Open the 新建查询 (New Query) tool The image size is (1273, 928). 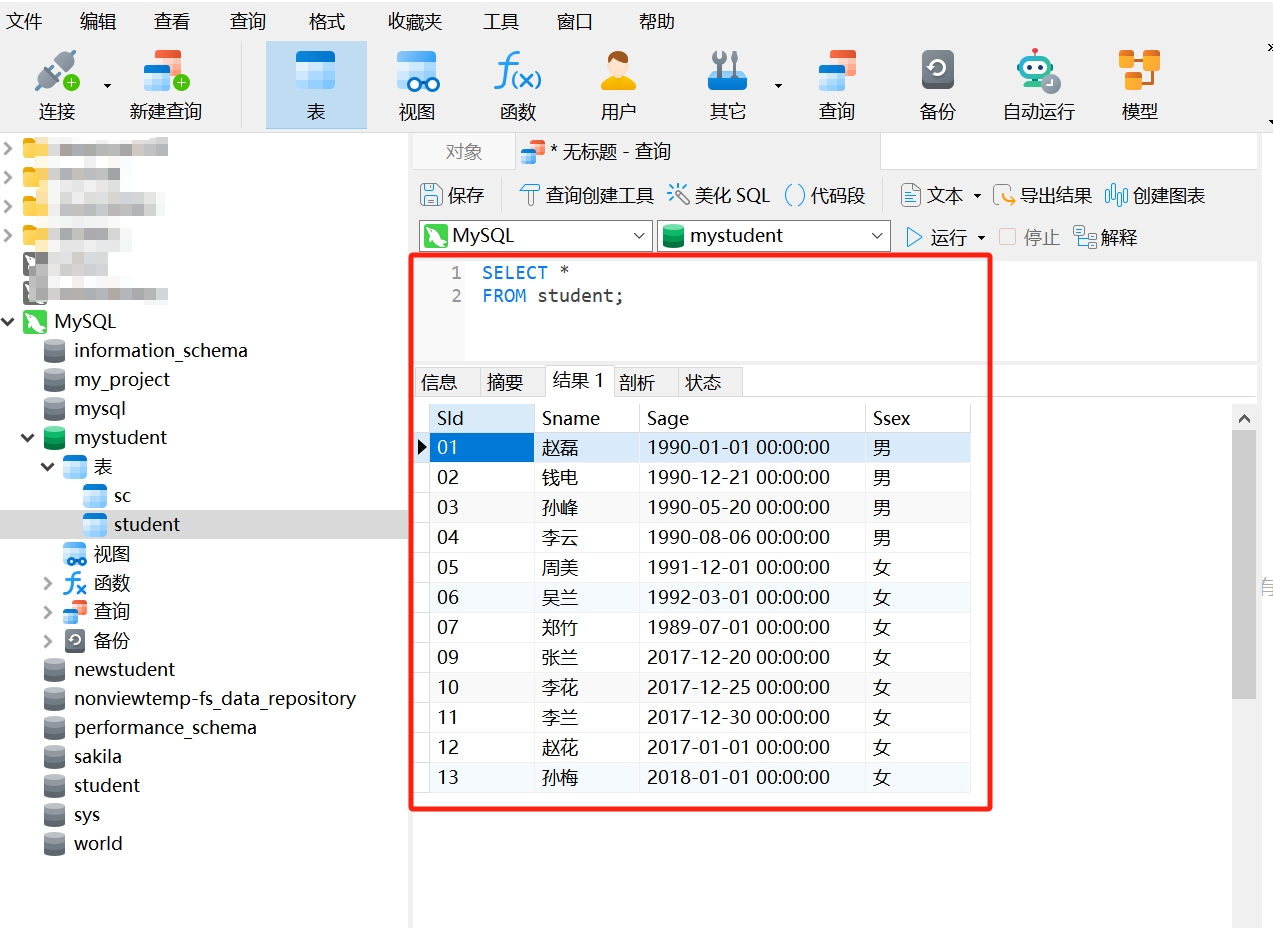point(164,84)
